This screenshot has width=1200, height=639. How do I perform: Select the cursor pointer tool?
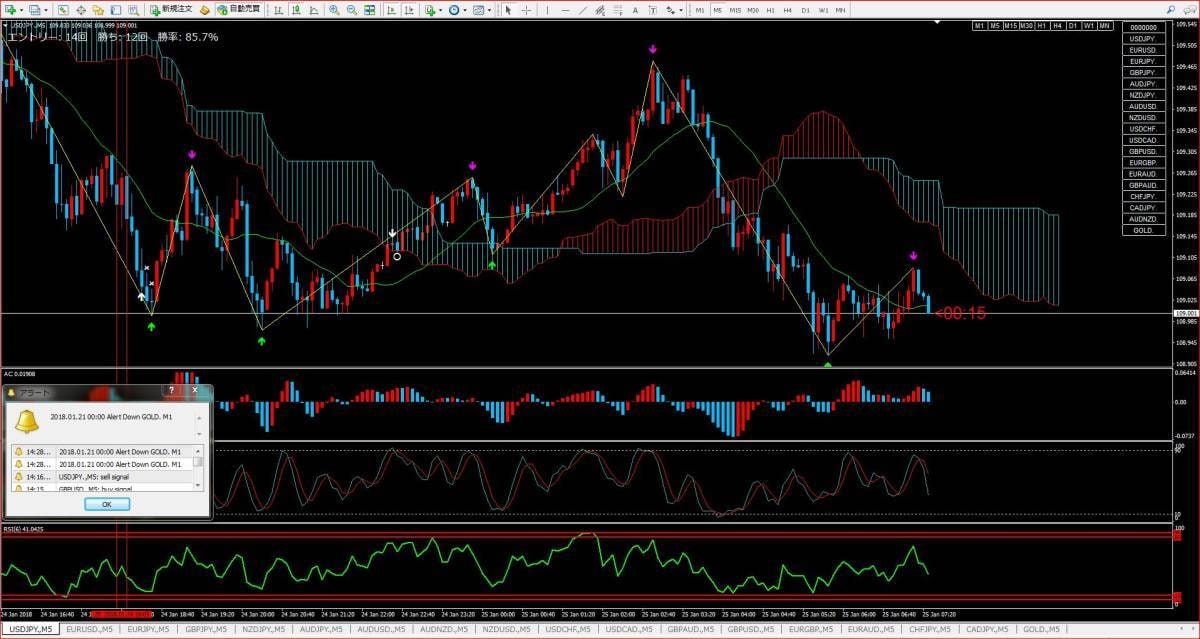click(508, 9)
